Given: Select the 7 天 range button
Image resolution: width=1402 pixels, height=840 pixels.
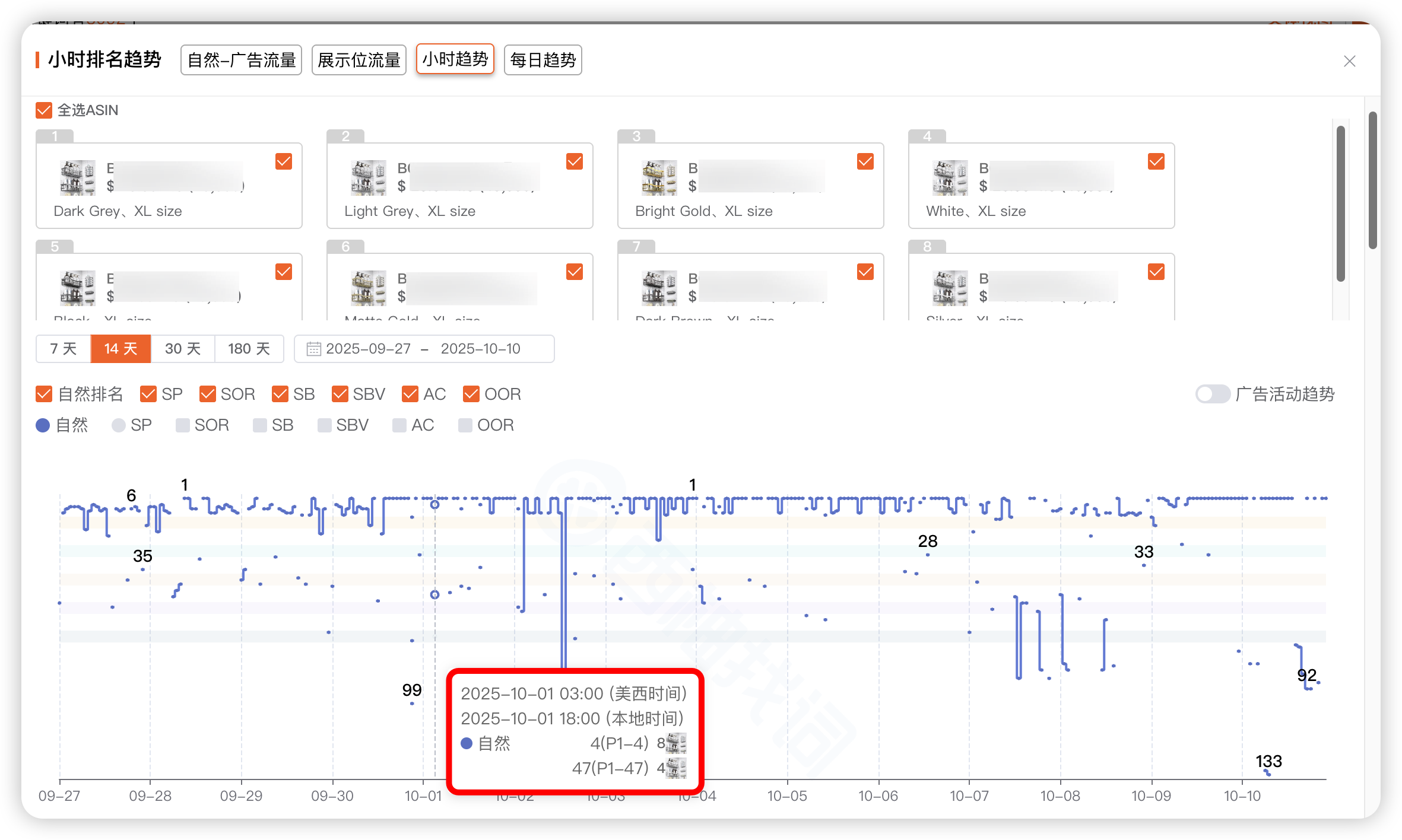Looking at the screenshot, I should [63, 349].
